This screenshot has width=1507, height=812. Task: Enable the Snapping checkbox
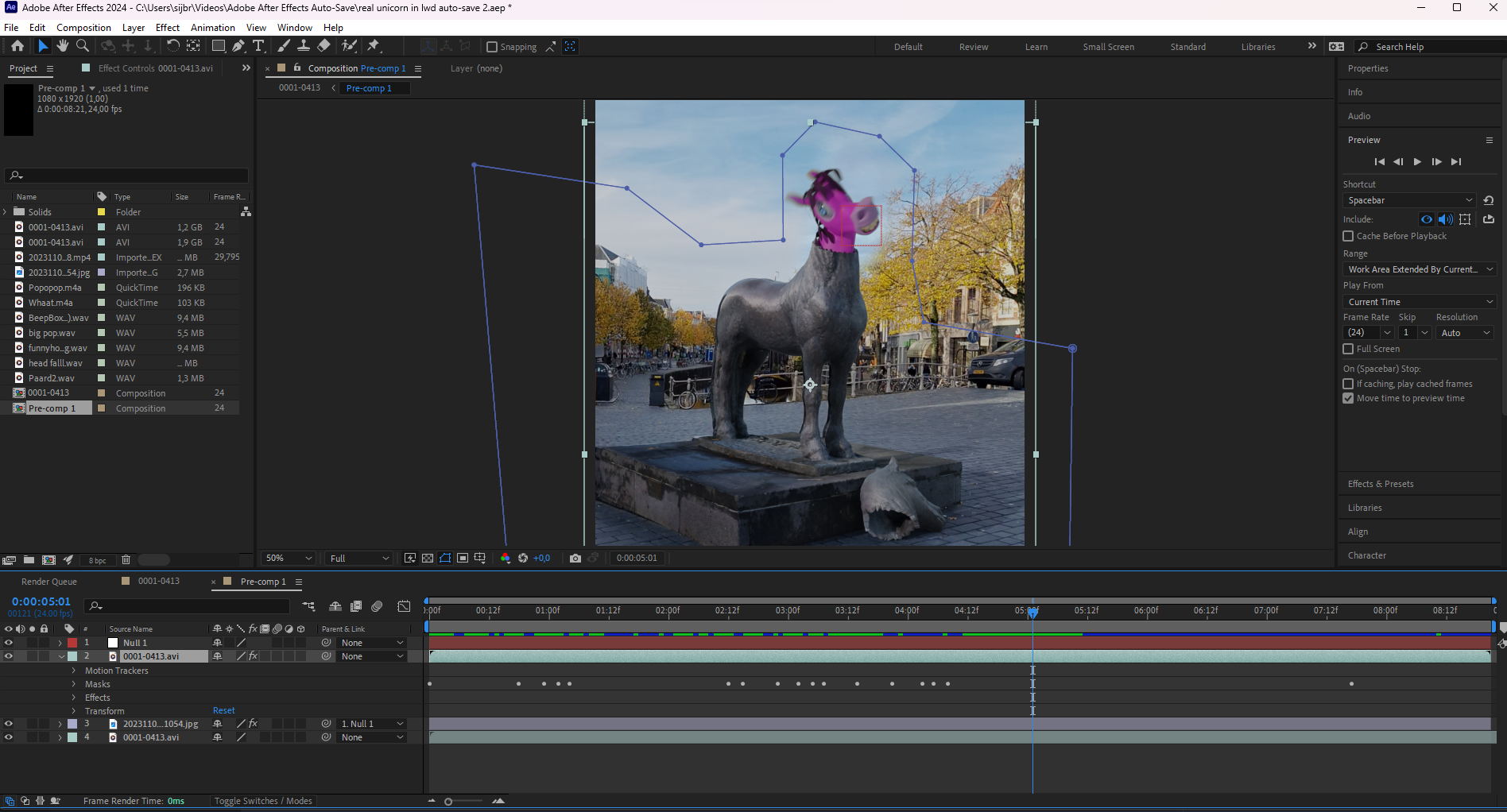pyautogui.click(x=492, y=47)
